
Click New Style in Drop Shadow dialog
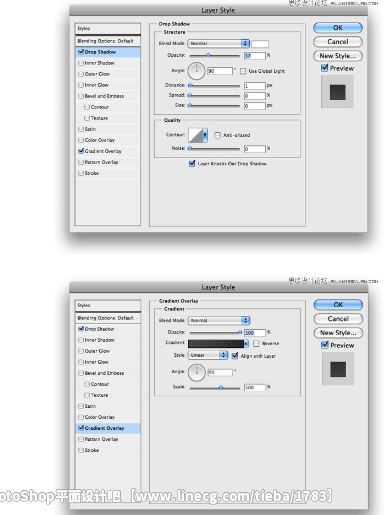(x=338, y=56)
